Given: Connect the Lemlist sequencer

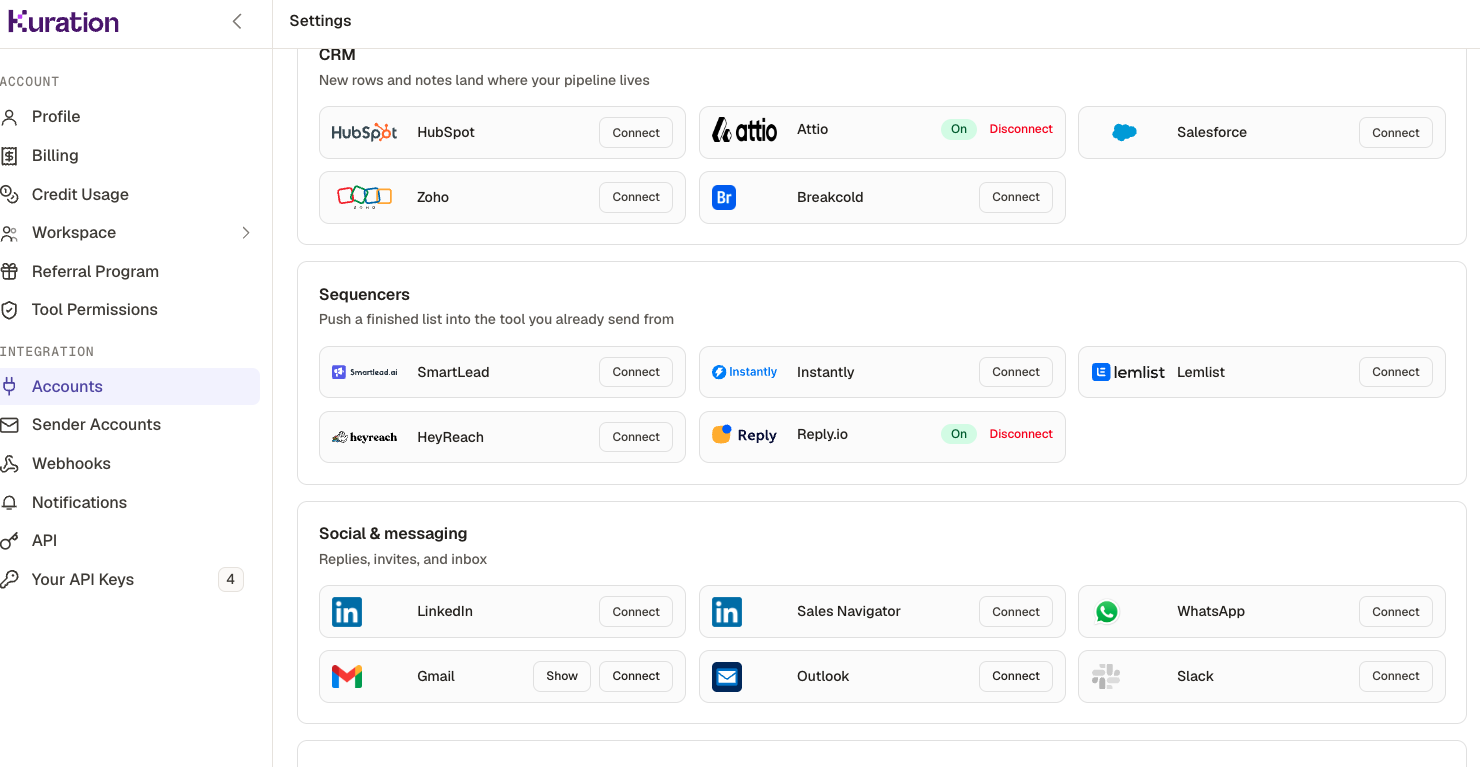Looking at the screenshot, I should [x=1396, y=372].
